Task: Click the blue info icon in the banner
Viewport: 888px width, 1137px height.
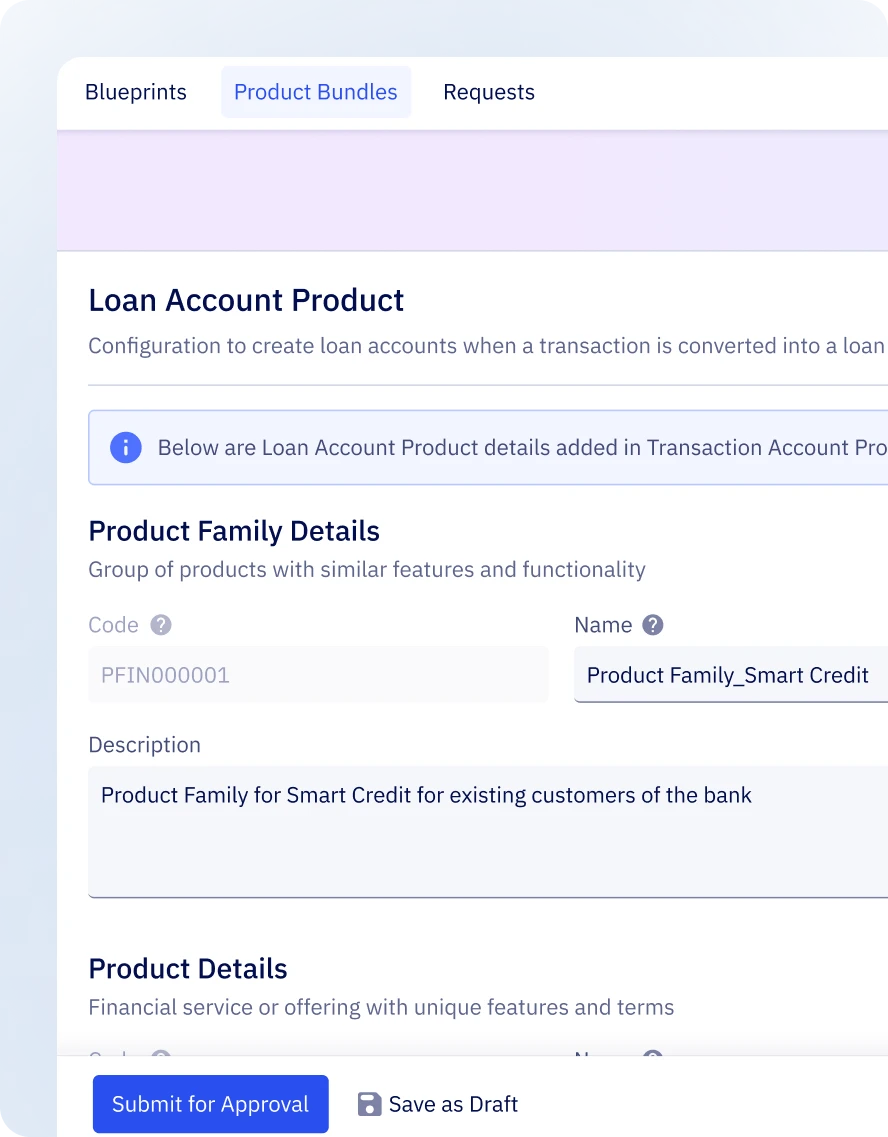Action: tap(125, 447)
